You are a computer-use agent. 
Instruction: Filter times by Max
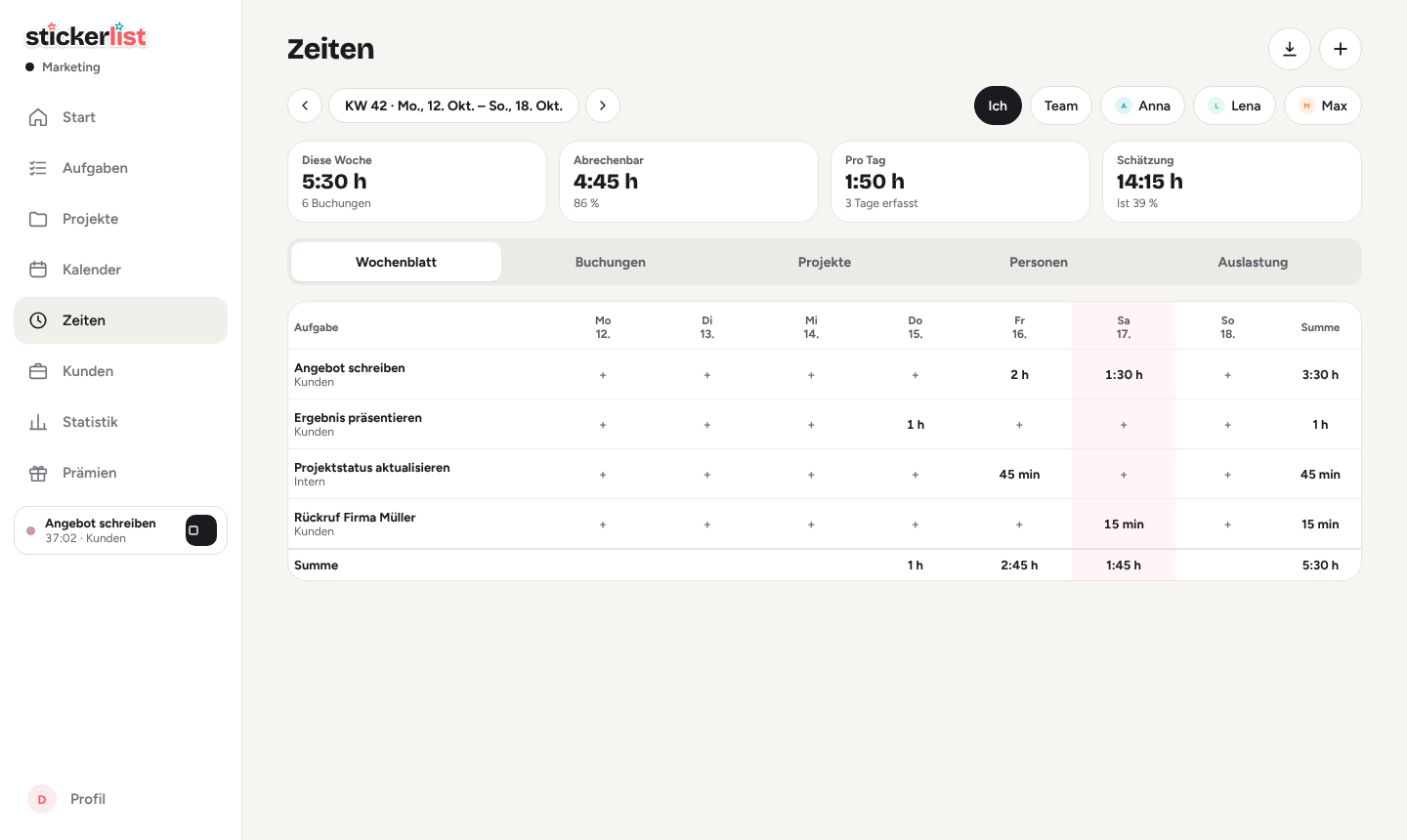(x=1323, y=105)
